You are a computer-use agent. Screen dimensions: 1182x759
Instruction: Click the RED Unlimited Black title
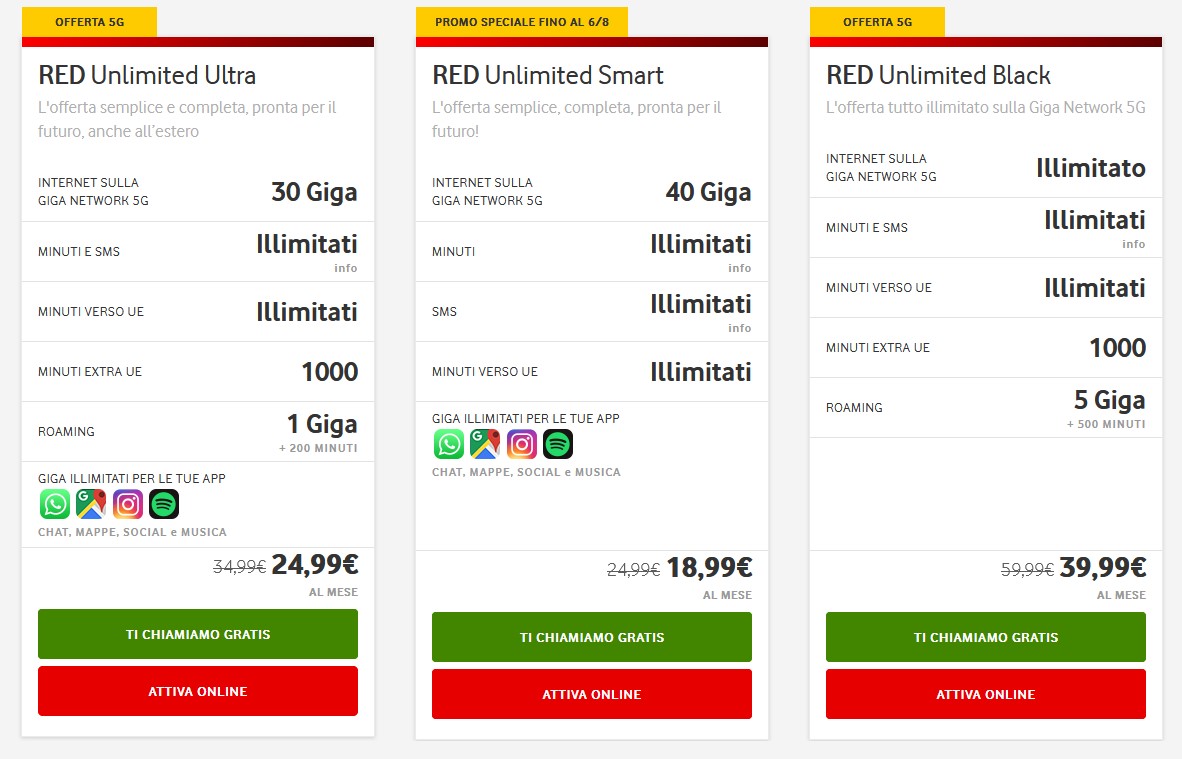click(938, 75)
